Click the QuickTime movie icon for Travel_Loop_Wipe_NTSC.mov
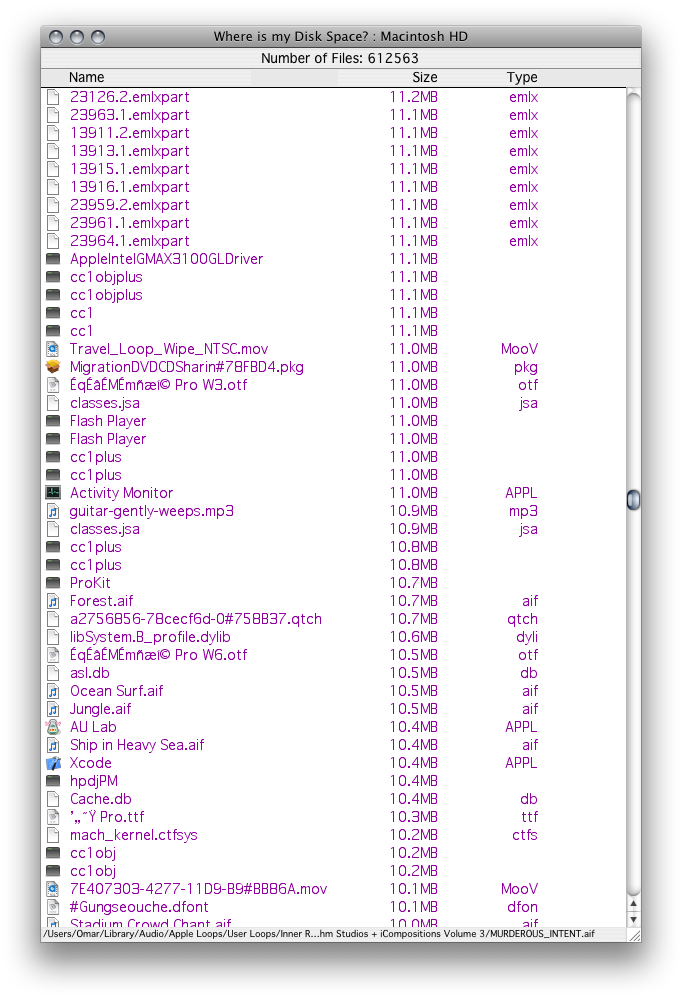682x998 pixels. tap(53, 349)
